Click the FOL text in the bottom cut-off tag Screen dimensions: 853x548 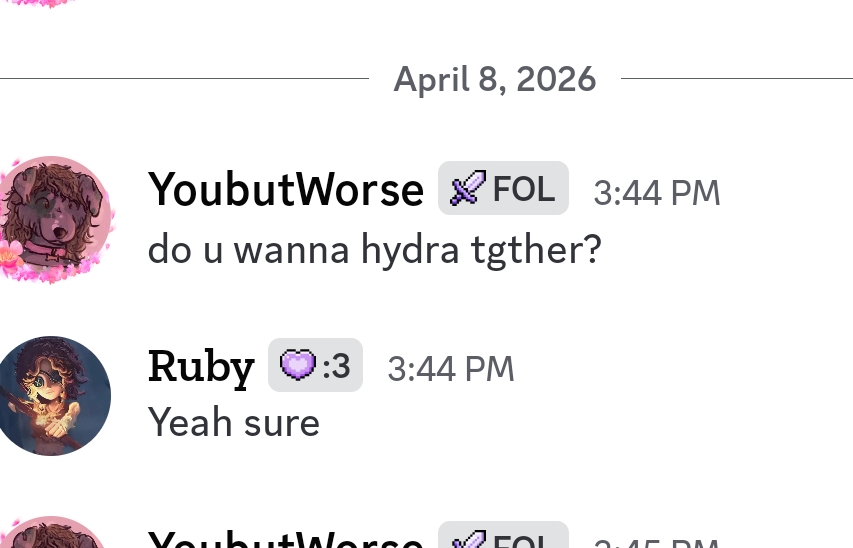coord(524,542)
